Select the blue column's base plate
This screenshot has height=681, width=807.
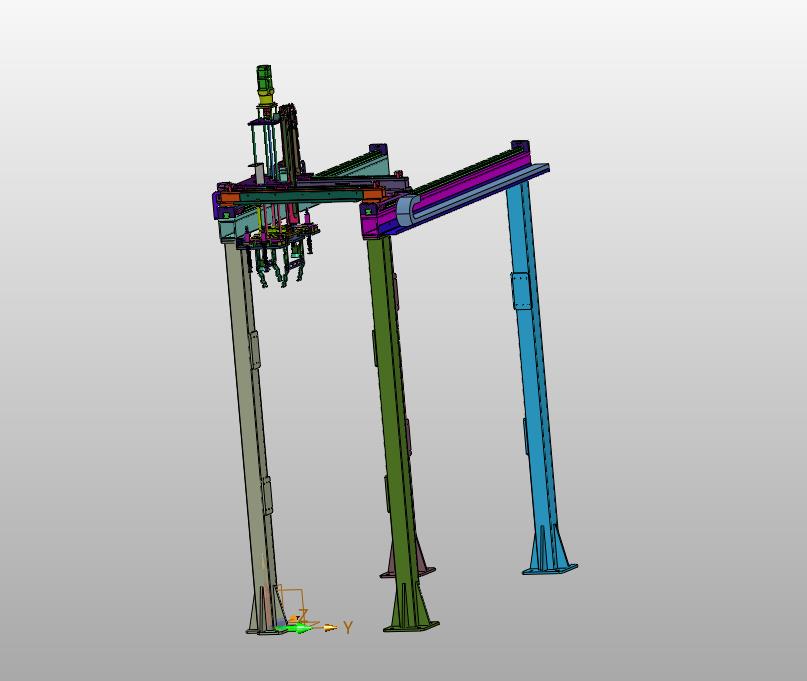click(550, 569)
